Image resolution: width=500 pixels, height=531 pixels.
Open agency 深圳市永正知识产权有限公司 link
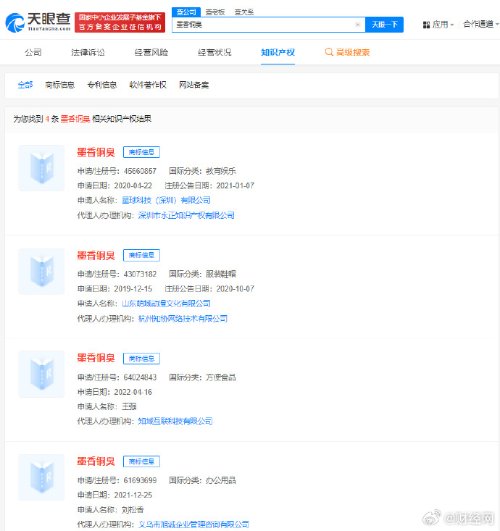tap(186, 215)
